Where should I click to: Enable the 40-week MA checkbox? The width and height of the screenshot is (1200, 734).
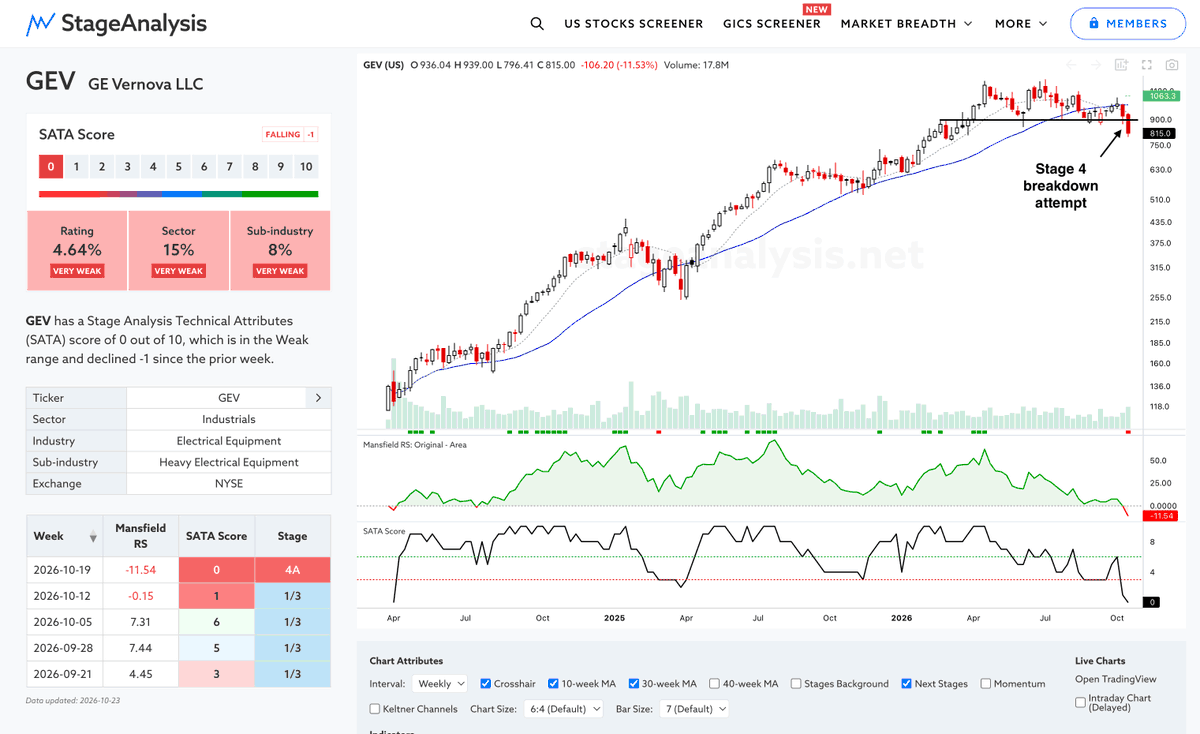pyautogui.click(x=715, y=684)
